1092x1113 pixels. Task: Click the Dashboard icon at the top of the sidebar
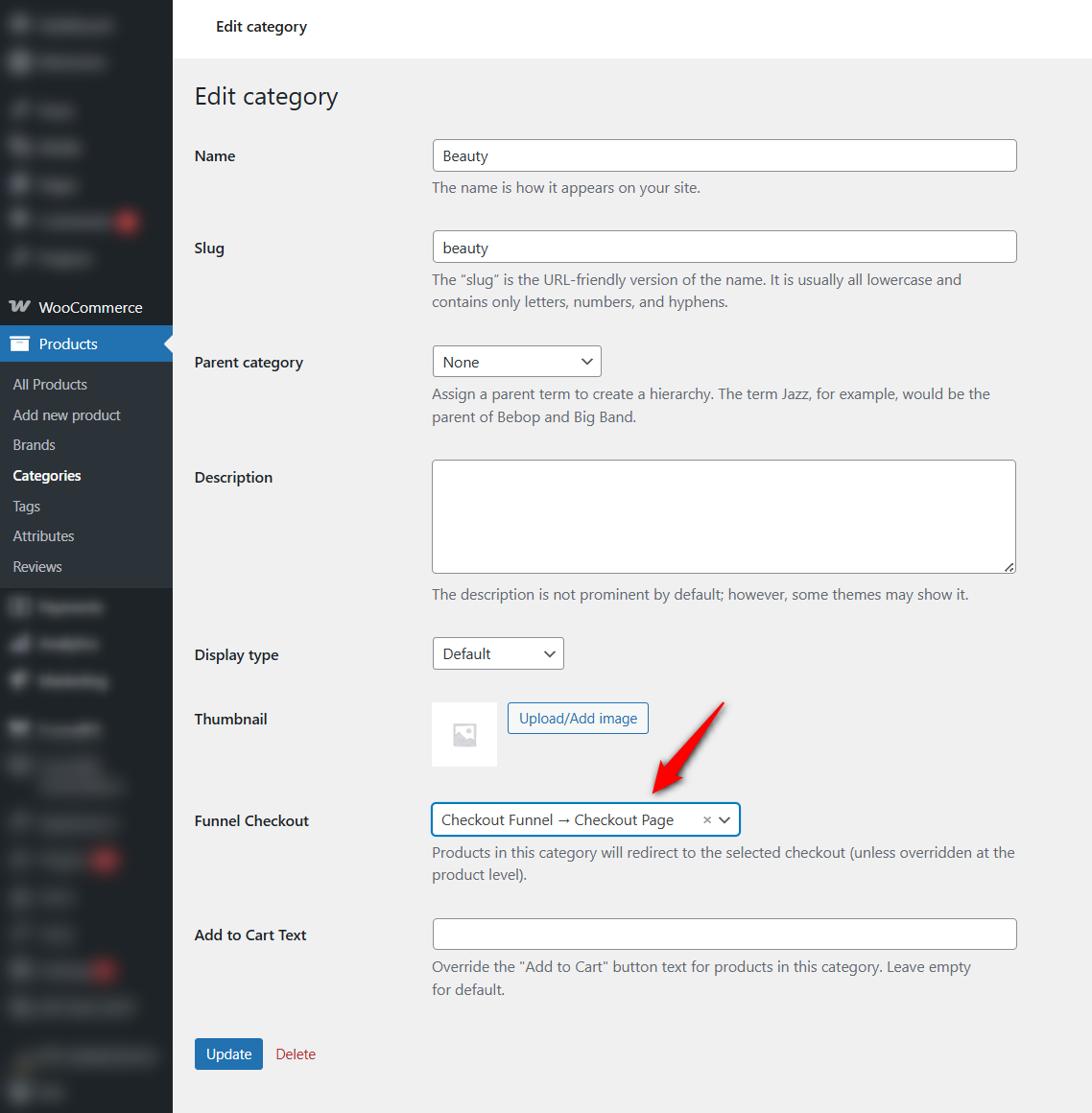click(x=20, y=24)
